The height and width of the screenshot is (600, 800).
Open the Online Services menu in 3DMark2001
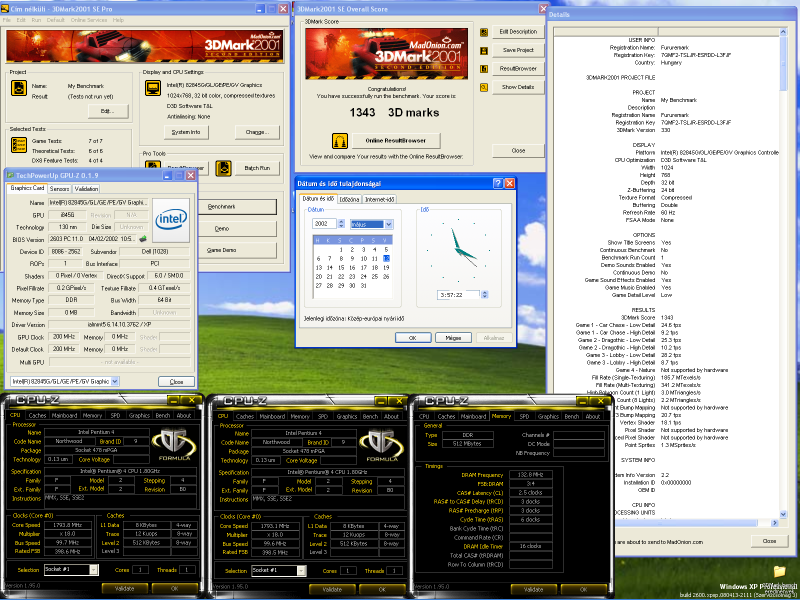coord(89,20)
